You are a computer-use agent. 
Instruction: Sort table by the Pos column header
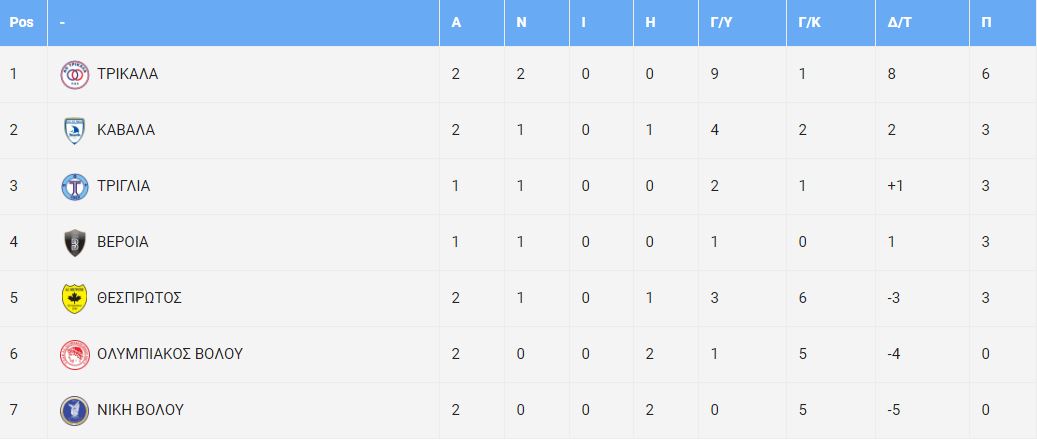click(21, 22)
